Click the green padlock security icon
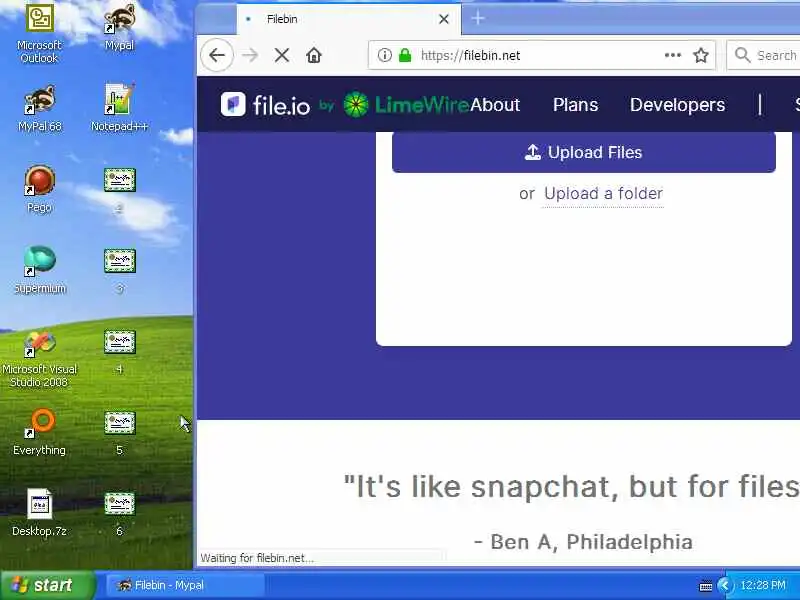 (405, 55)
